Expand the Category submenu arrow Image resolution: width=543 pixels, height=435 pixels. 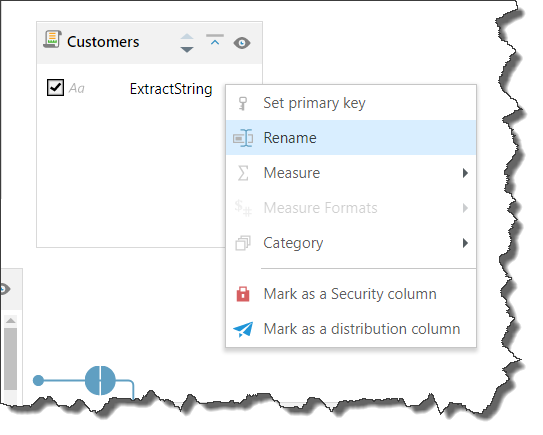coord(465,243)
